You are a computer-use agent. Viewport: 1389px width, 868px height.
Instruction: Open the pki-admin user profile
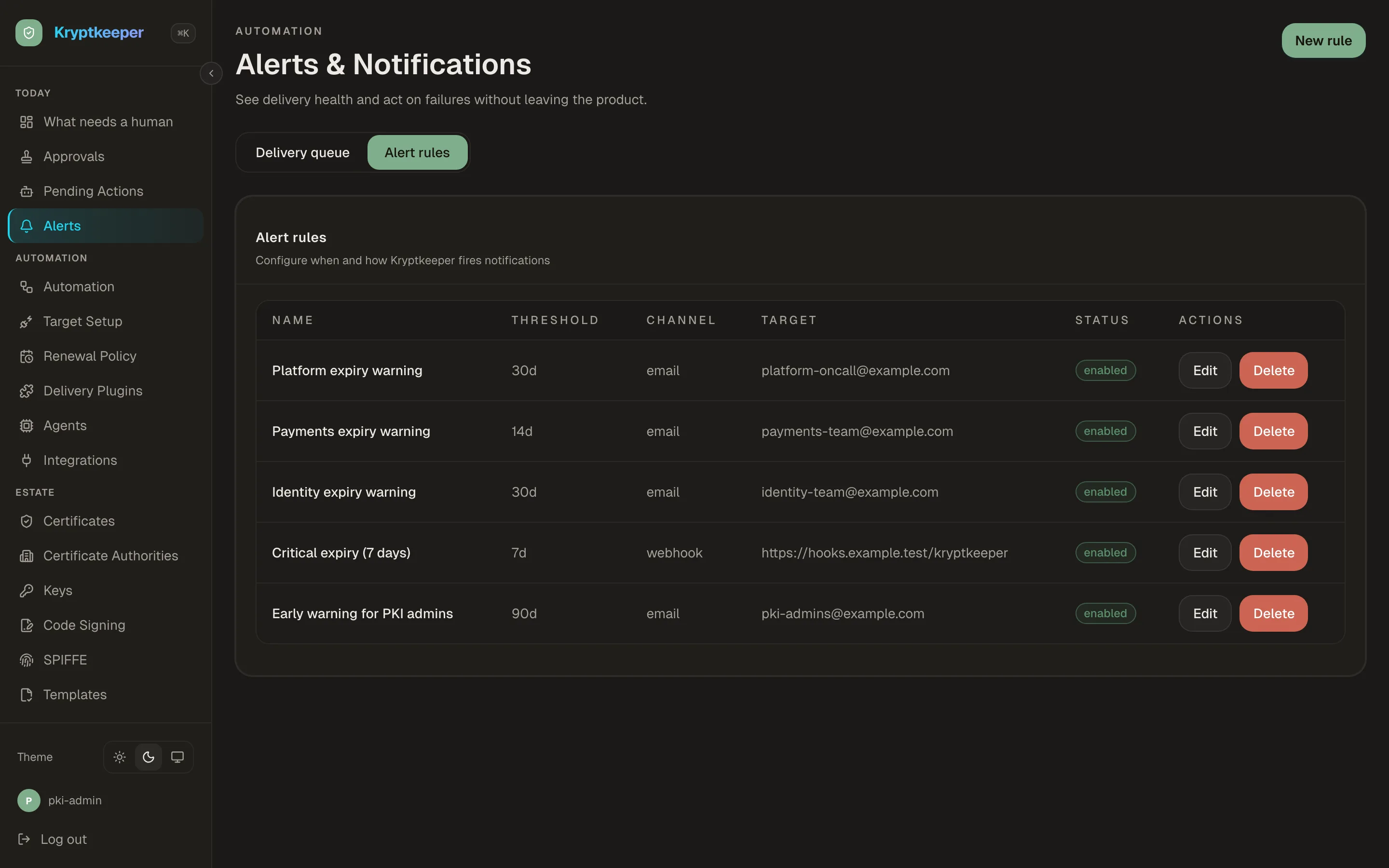pos(60,800)
